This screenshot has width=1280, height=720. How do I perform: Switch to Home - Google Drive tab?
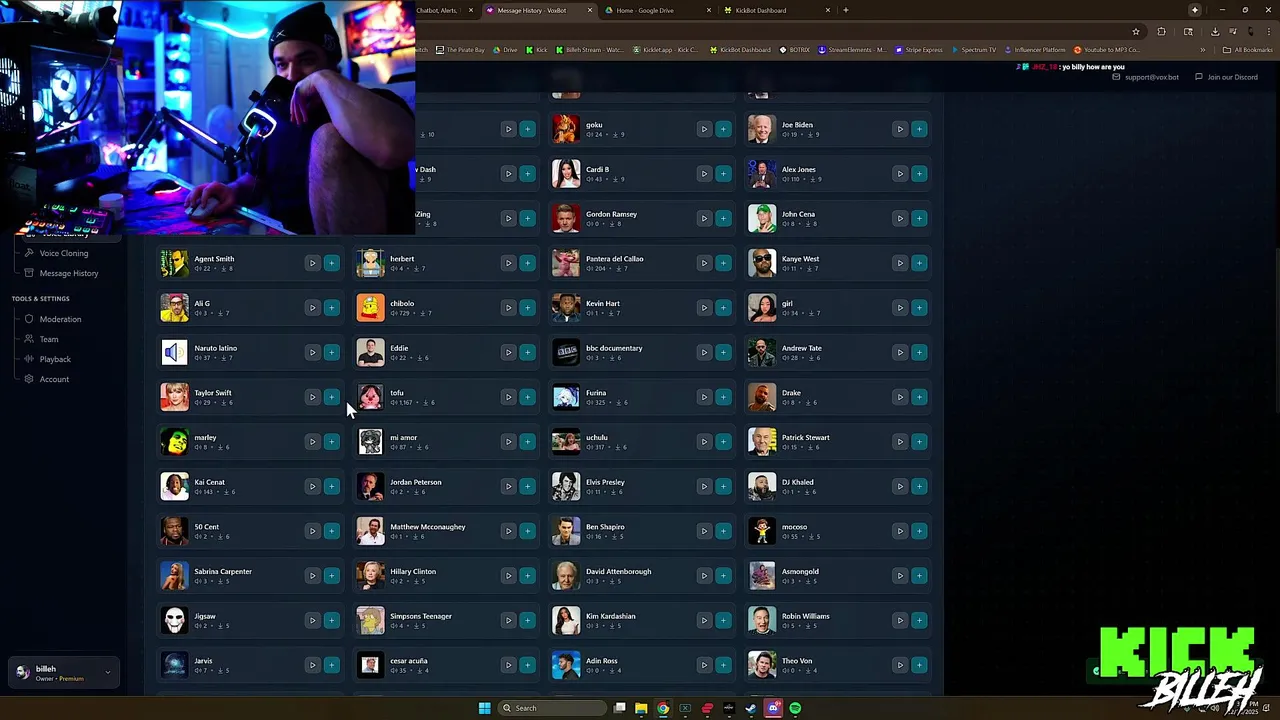coord(658,10)
